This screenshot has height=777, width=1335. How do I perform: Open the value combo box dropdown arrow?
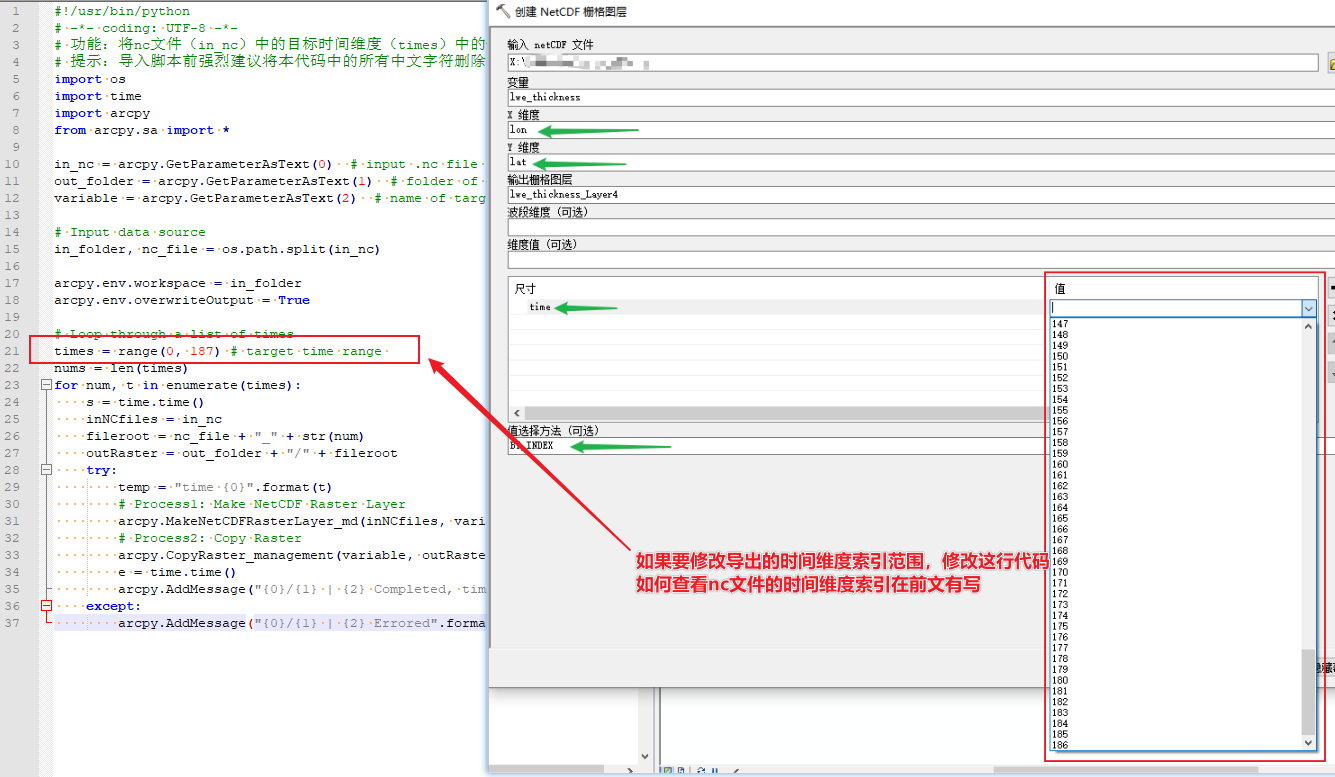point(1309,309)
